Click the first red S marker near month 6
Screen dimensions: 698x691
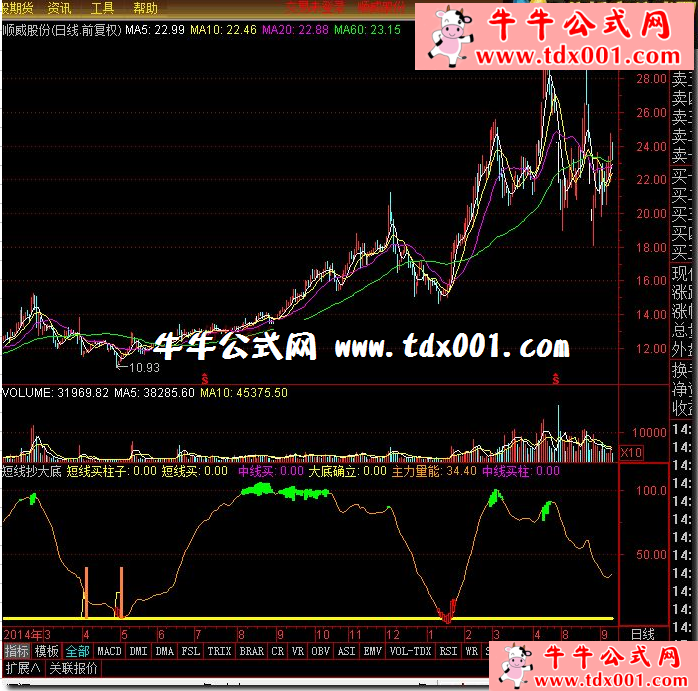tap(204, 379)
